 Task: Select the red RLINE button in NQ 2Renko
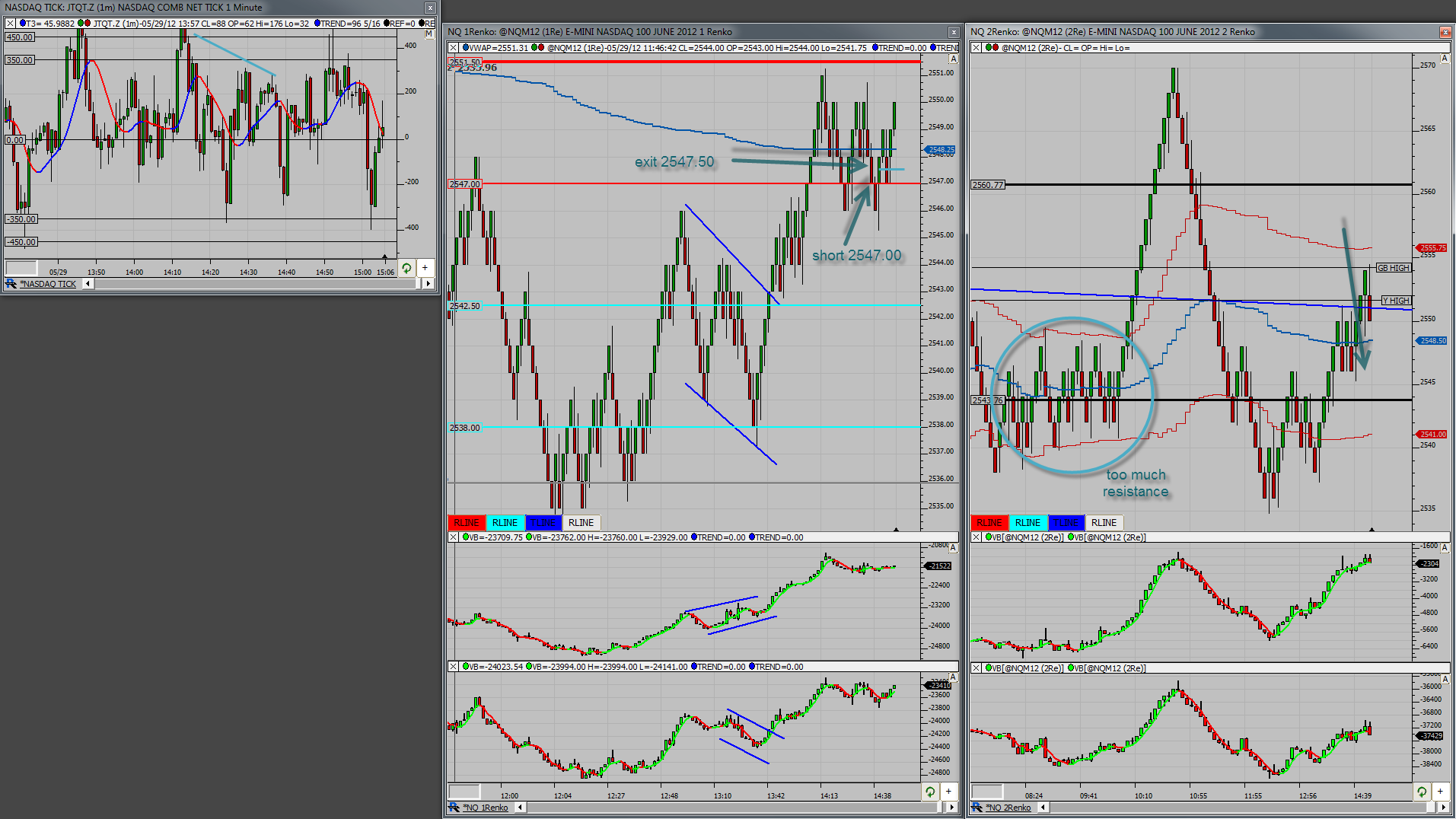click(x=989, y=523)
